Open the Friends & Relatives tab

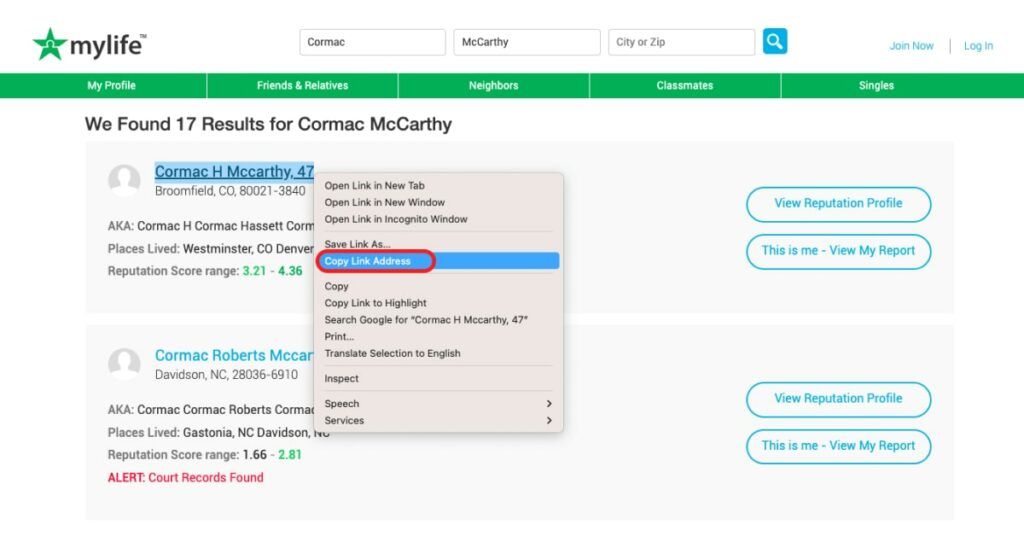[302, 86]
